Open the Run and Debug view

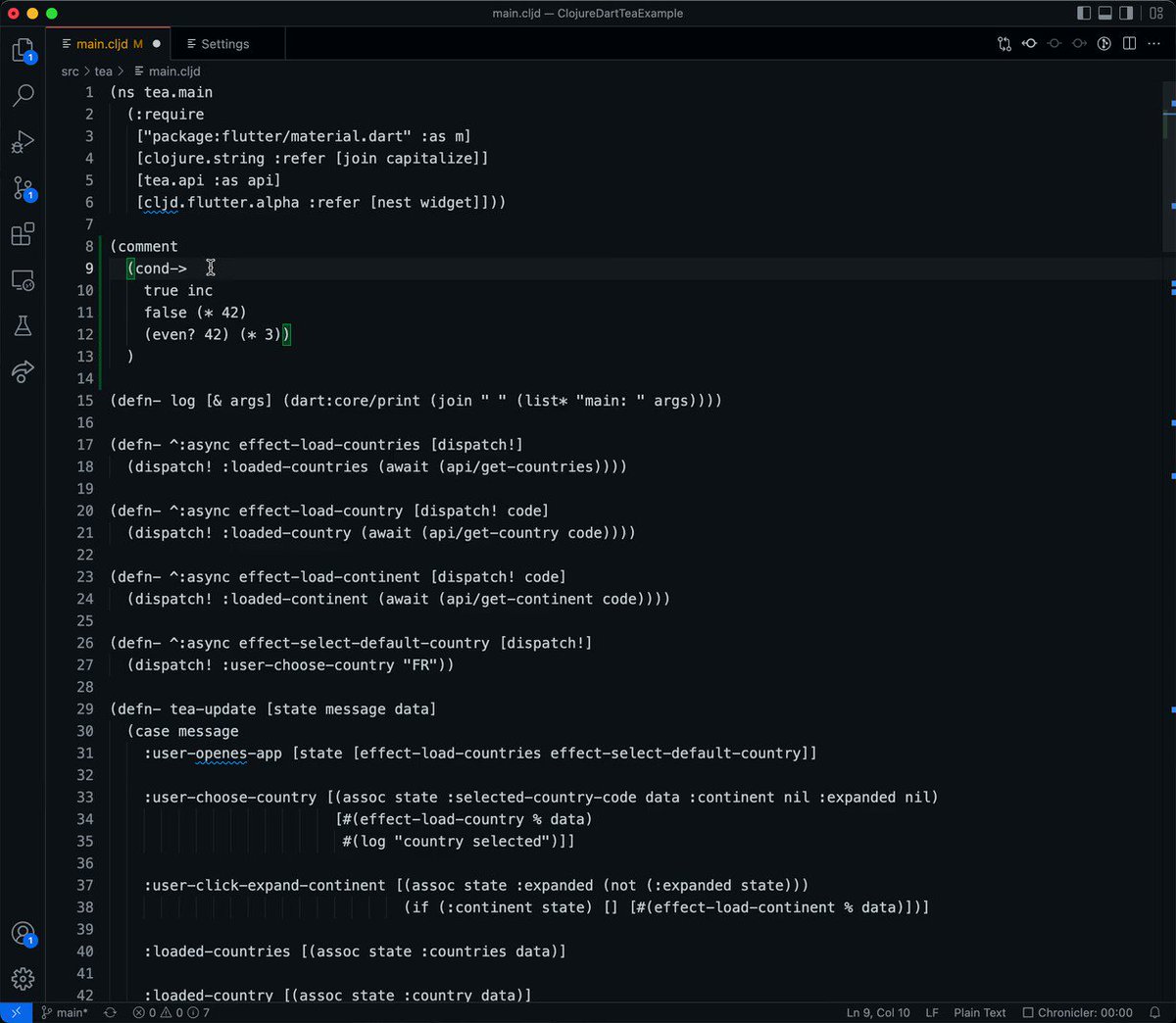pyautogui.click(x=23, y=142)
